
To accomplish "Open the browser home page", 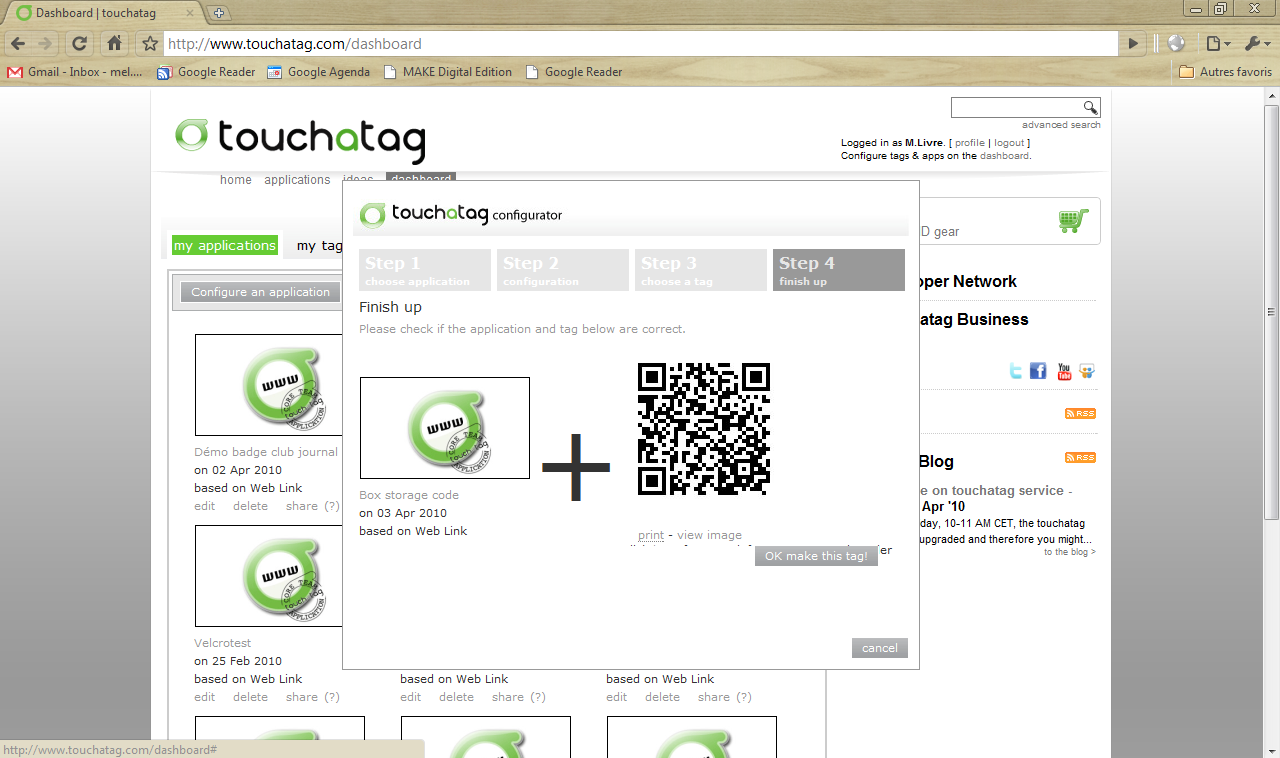I will coord(115,44).
